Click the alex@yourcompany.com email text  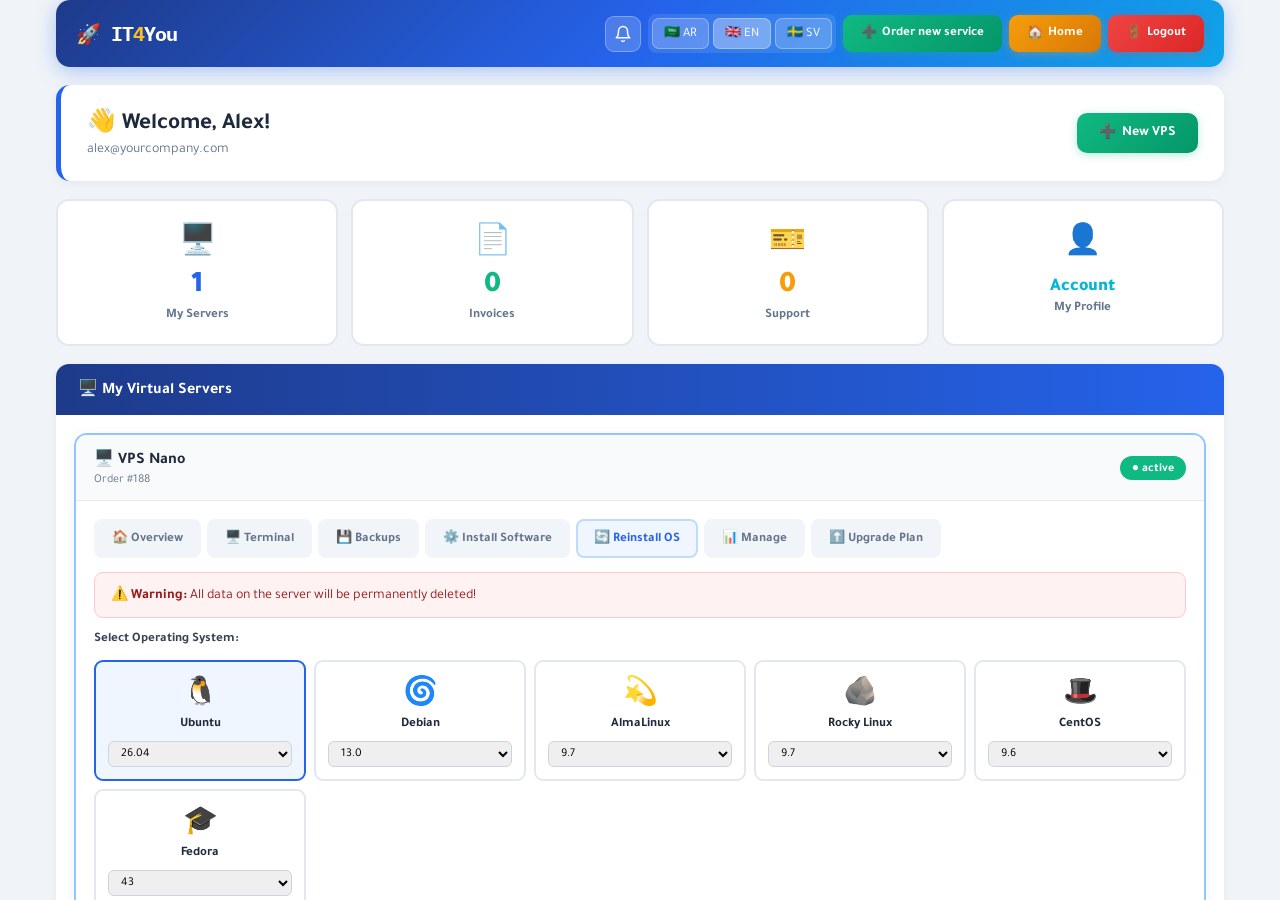click(158, 149)
